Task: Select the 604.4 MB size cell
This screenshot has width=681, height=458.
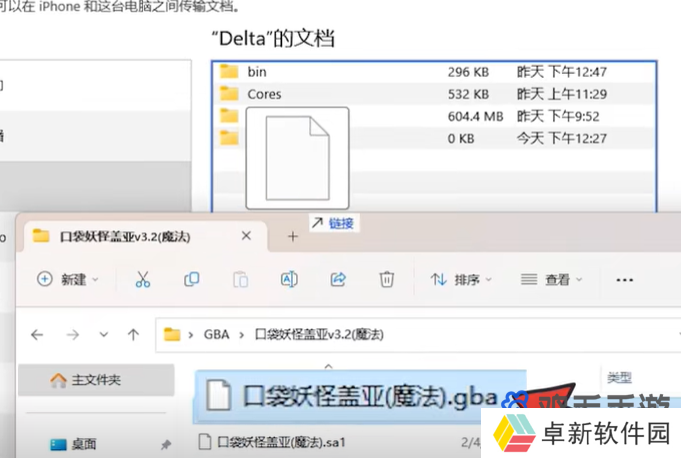Action: click(x=475, y=116)
